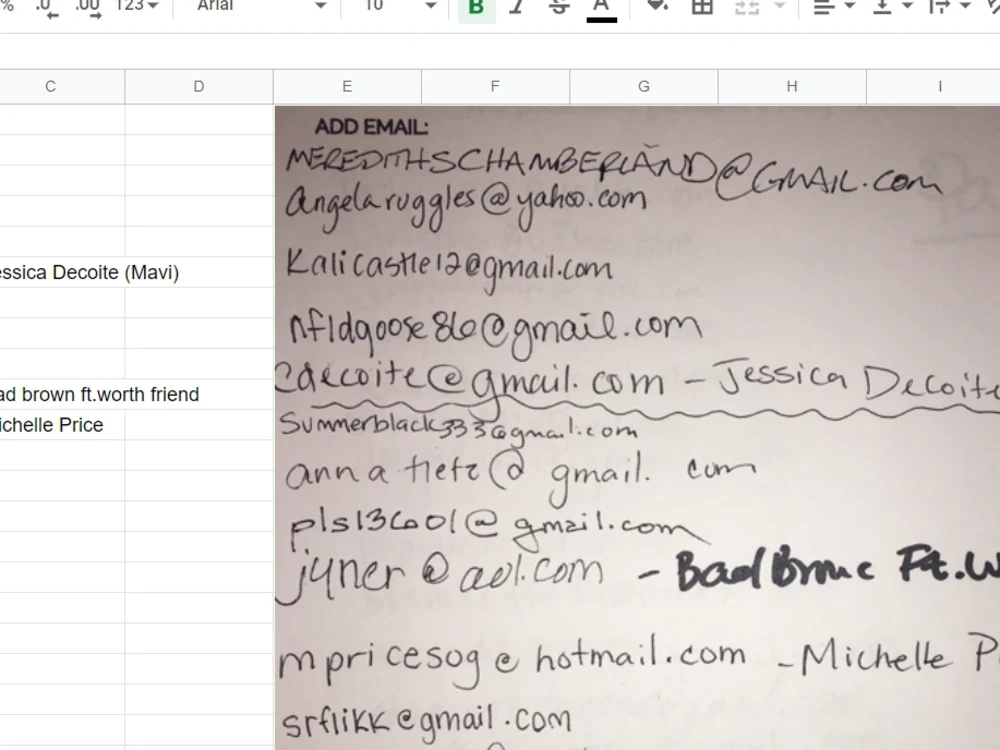Select column E by its header
This screenshot has height=750, width=1000.
point(346,86)
